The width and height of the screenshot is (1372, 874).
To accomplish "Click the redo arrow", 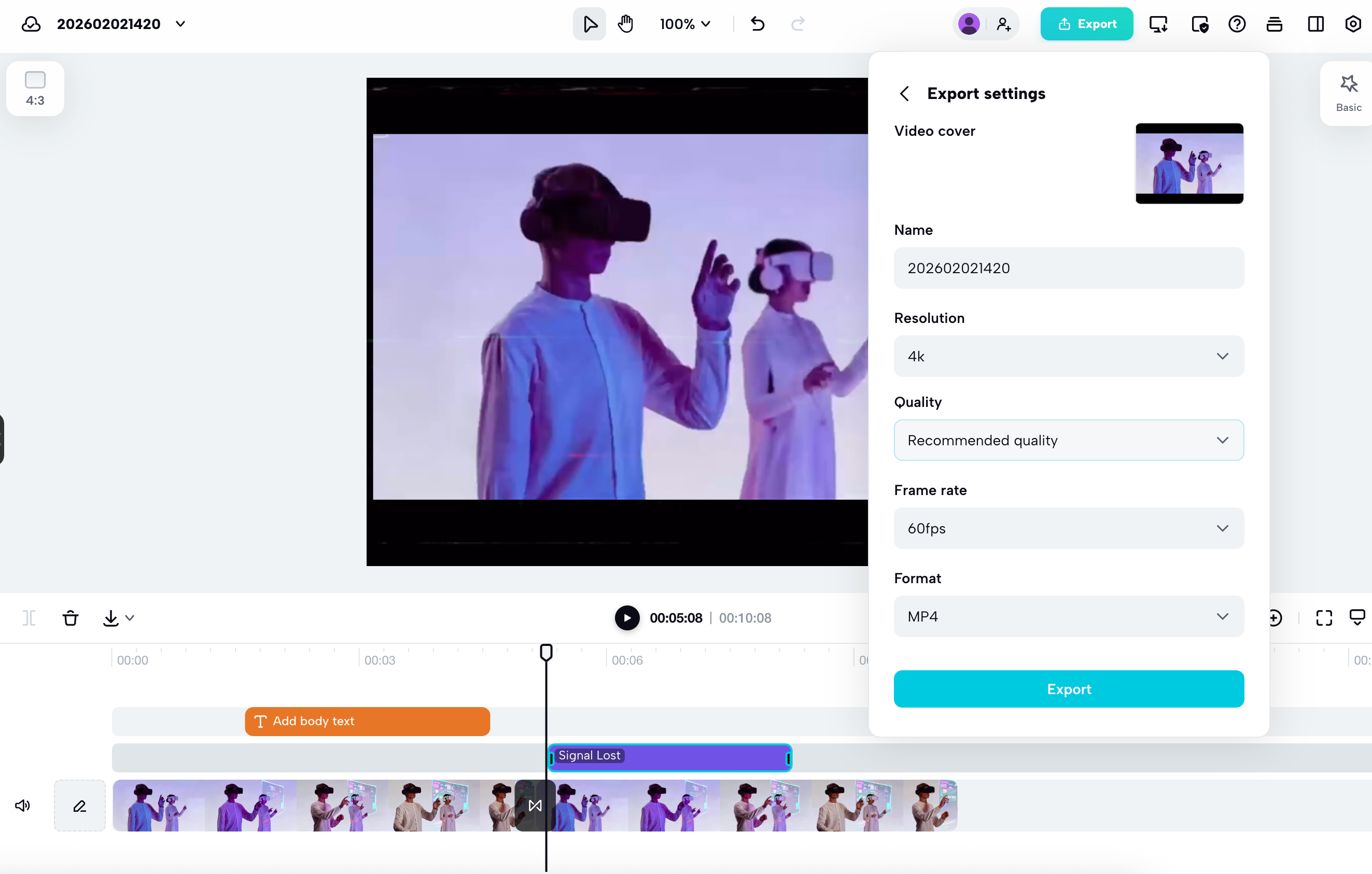I will 797,24.
